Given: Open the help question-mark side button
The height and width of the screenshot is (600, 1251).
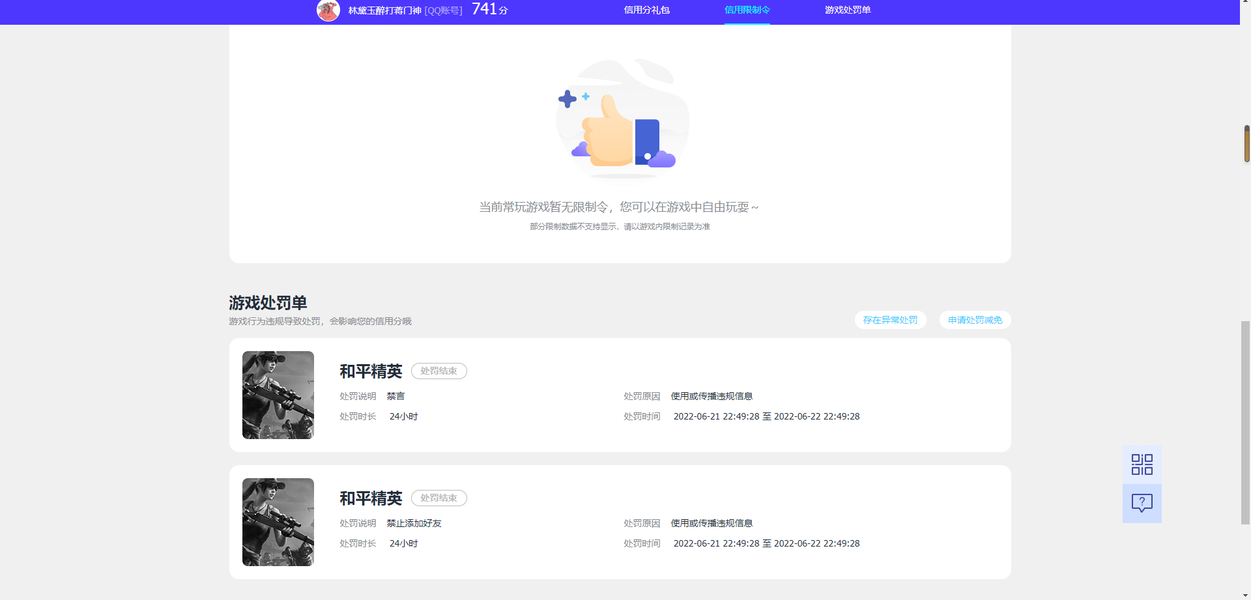Looking at the screenshot, I should (x=1142, y=503).
